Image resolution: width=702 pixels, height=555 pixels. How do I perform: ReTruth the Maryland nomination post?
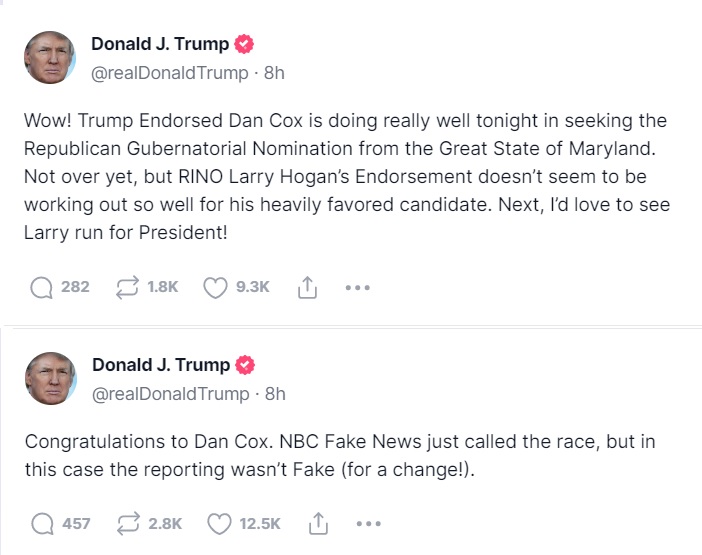point(129,287)
